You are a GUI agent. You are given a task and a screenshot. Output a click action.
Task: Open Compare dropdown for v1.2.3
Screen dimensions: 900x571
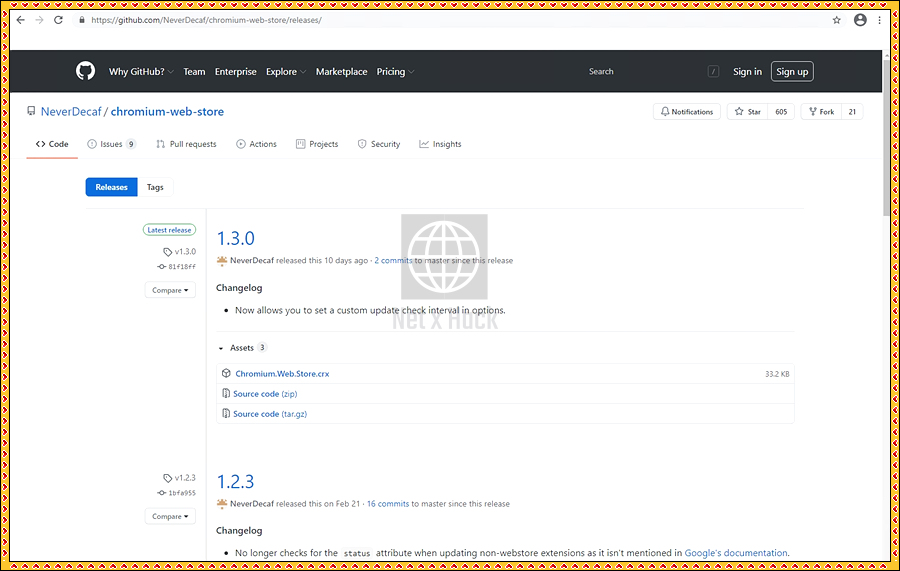(170, 516)
